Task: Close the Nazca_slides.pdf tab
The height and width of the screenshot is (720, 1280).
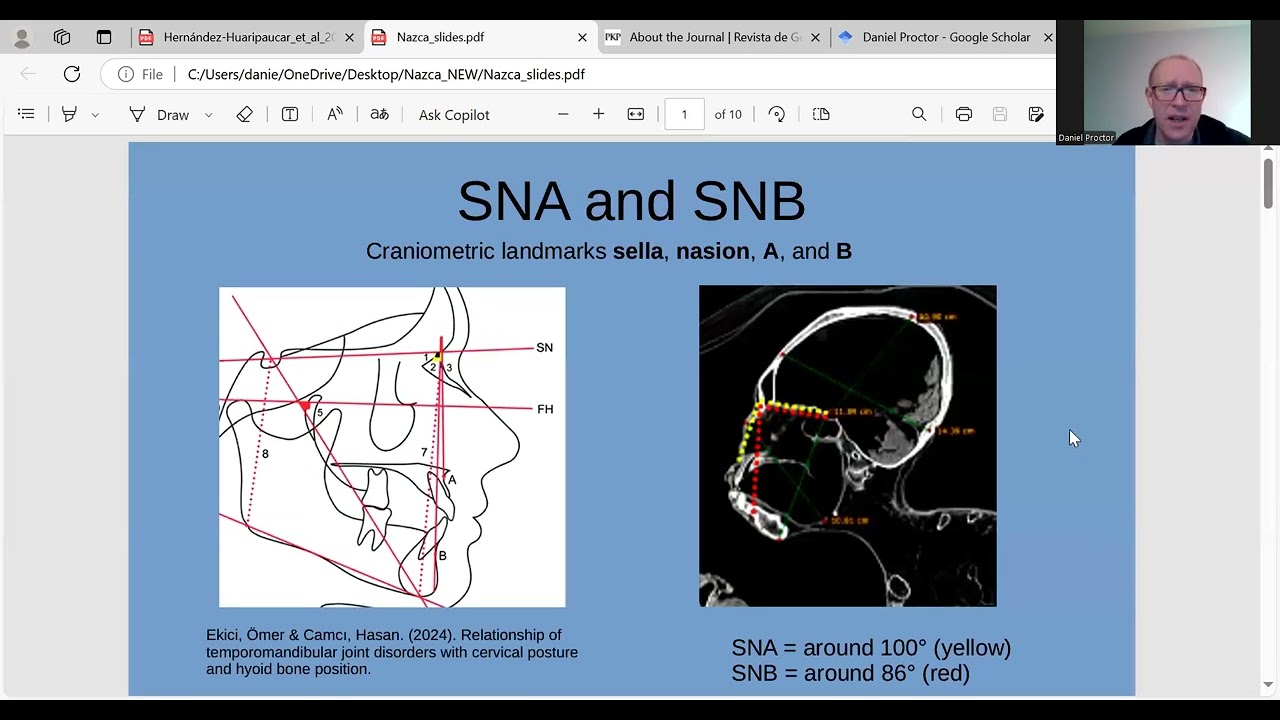Action: click(582, 37)
